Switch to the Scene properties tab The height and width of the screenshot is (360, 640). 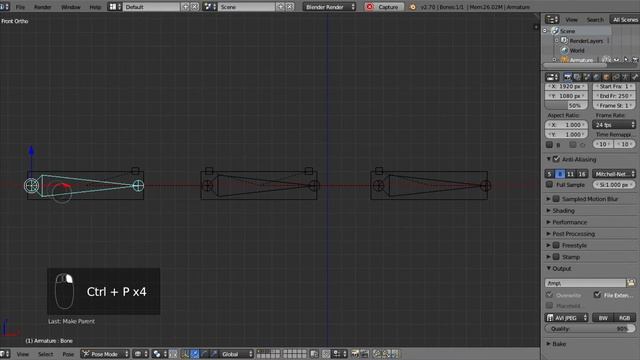pyautogui.click(x=587, y=77)
